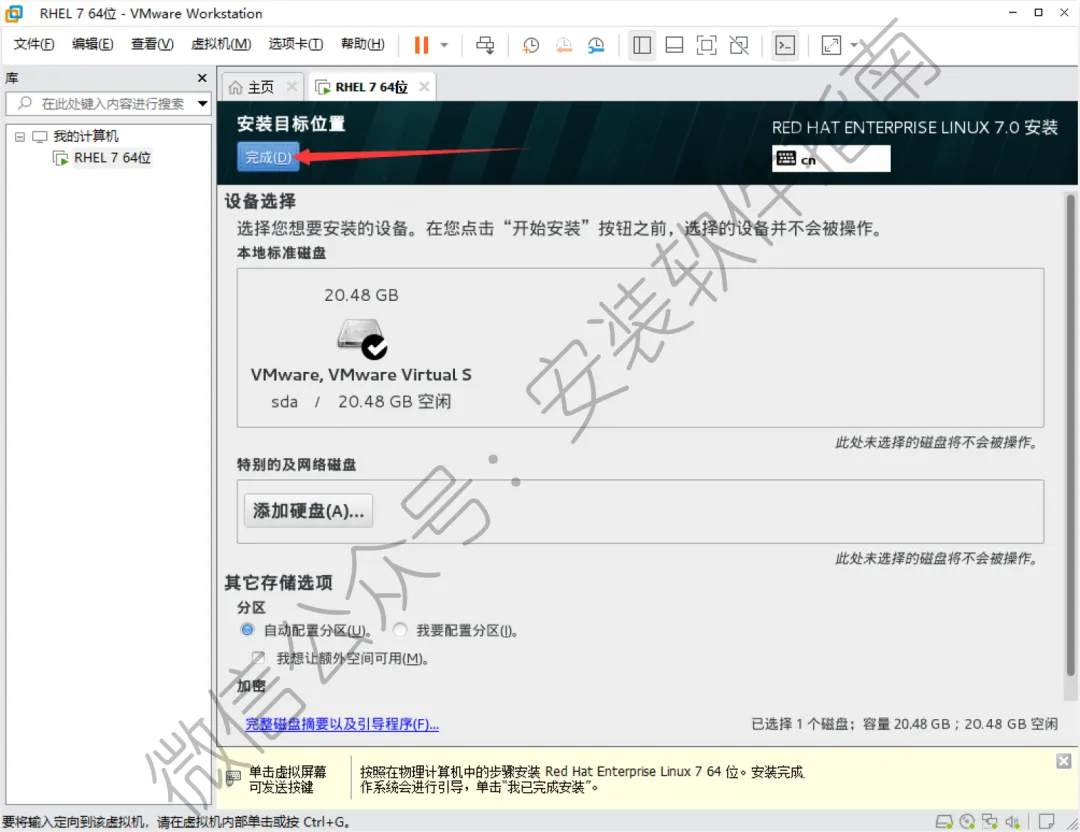
Task: Click the 20.48 GB disk size label
Action: click(362, 295)
